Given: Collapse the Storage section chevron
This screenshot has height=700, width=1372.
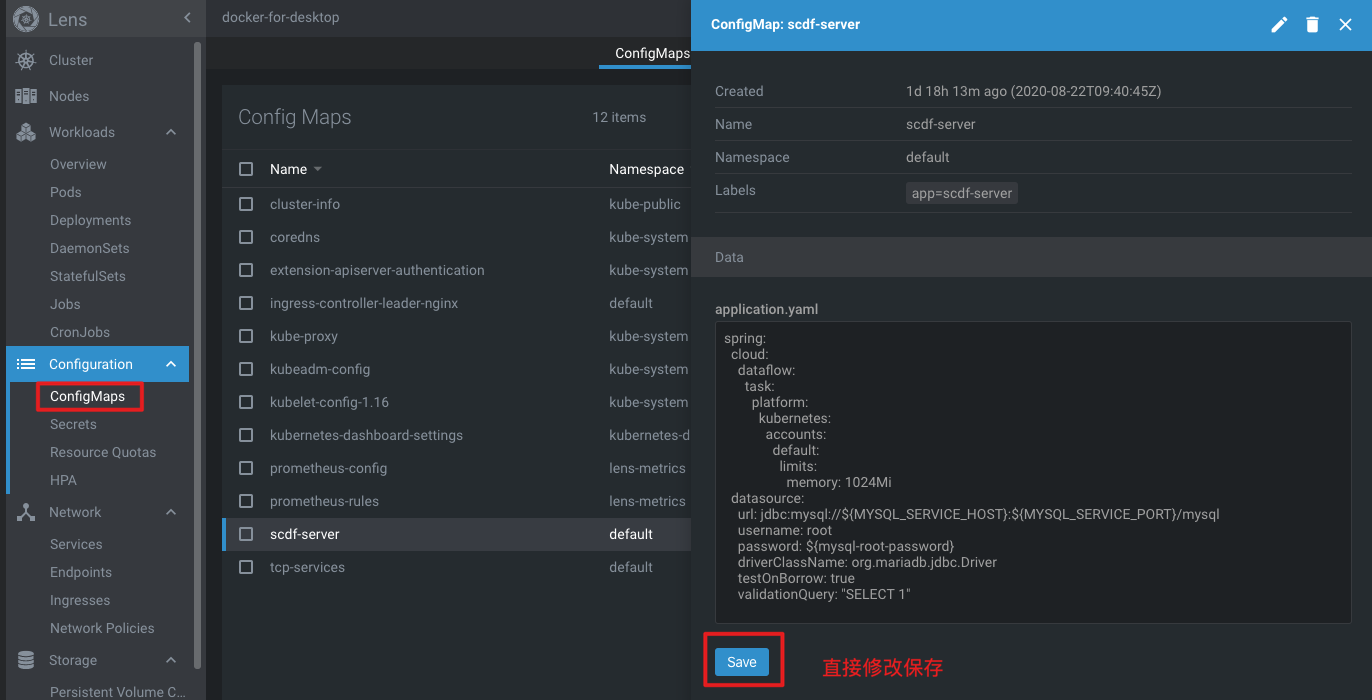Looking at the screenshot, I should [171, 660].
